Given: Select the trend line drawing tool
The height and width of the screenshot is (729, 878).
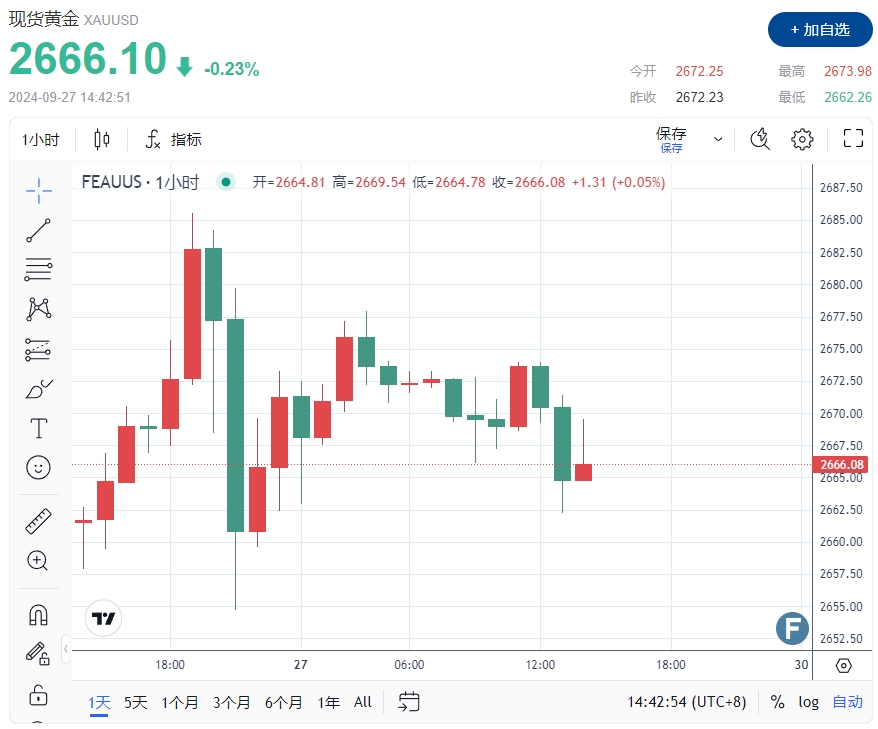Looking at the screenshot, I should click(x=38, y=230).
